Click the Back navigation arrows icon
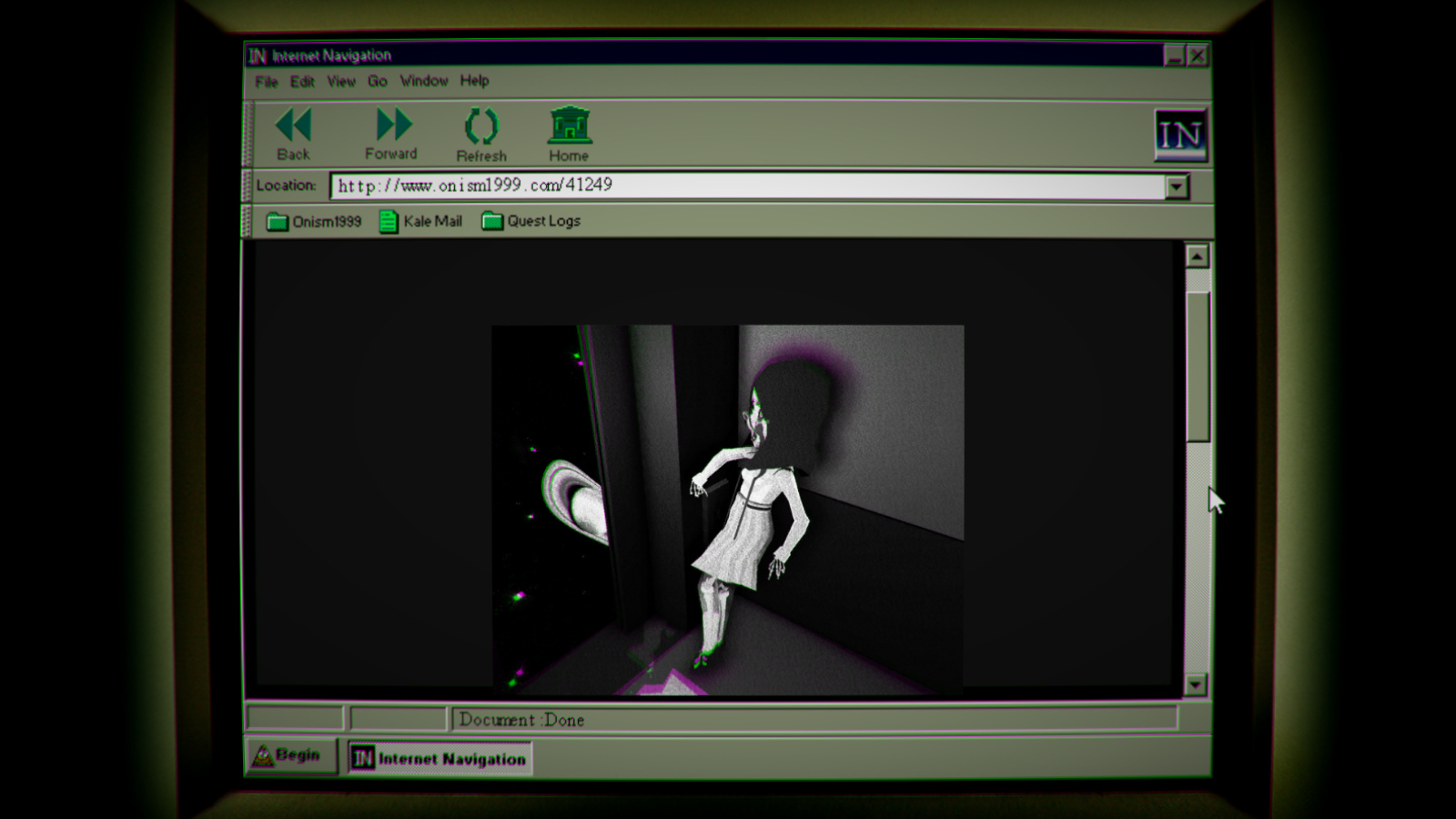The height and width of the screenshot is (819, 1456). pos(293,126)
